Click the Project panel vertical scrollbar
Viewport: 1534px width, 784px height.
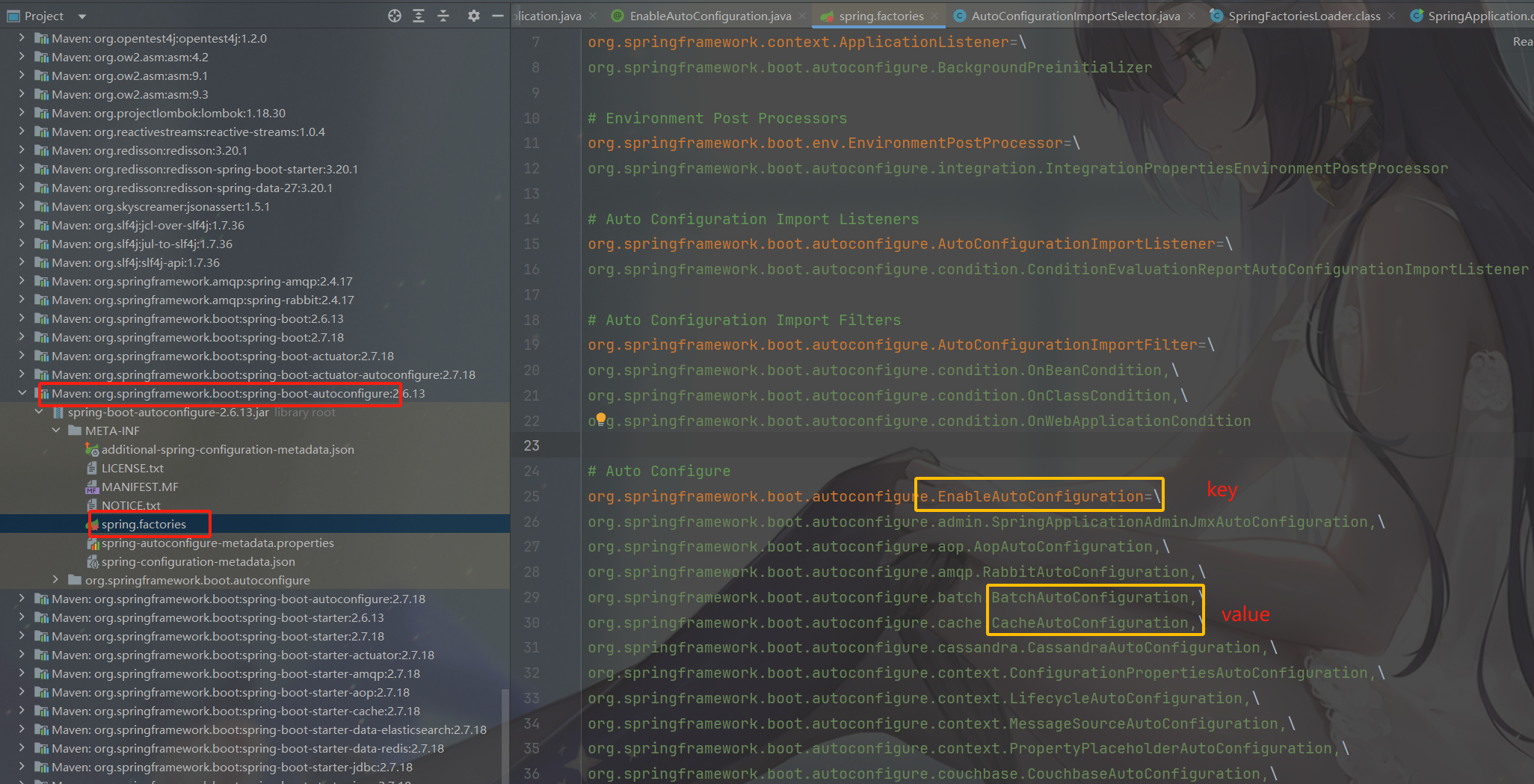pos(505,735)
